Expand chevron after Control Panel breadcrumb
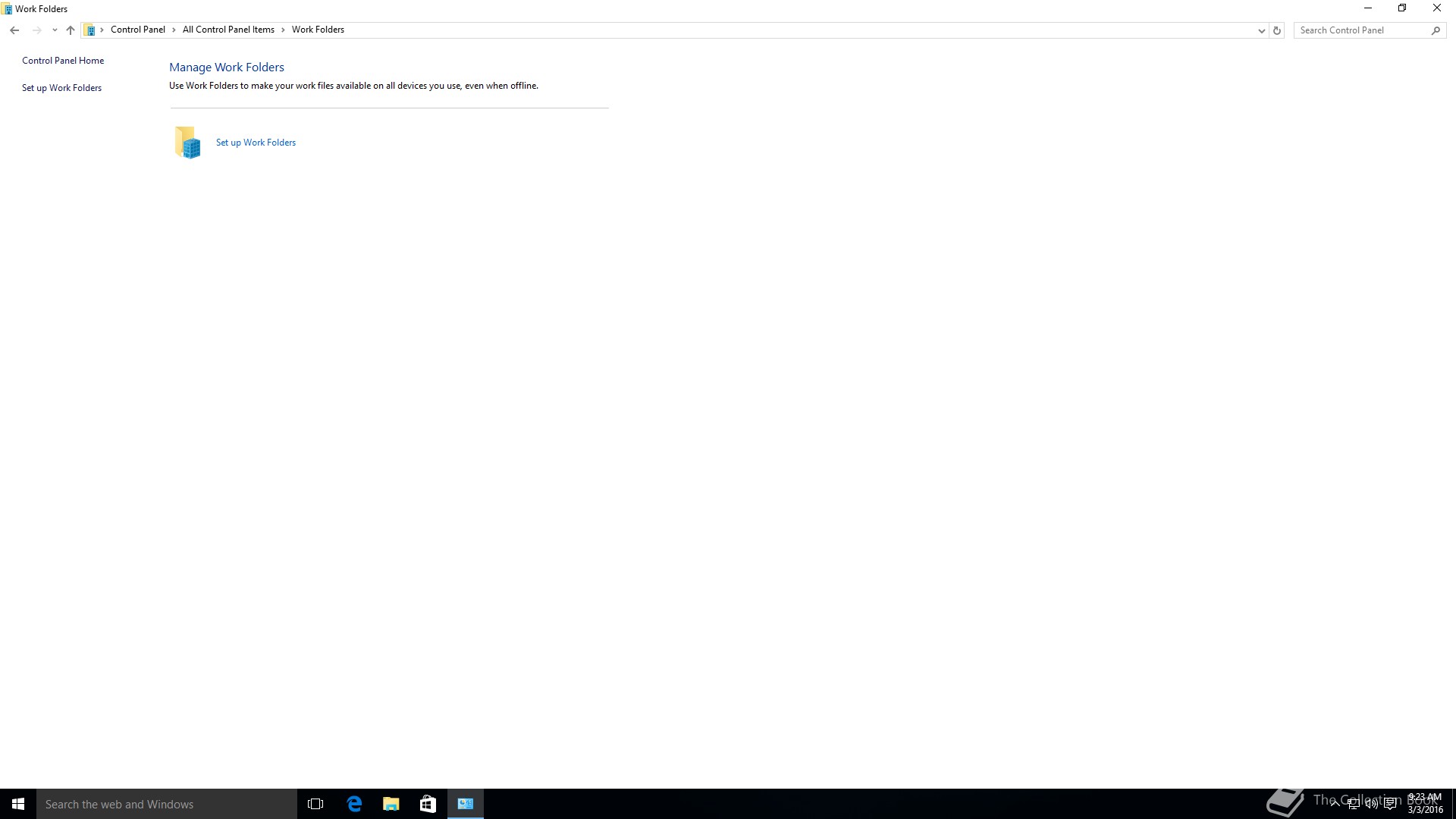This screenshot has width=1456, height=819. pyautogui.click(x=174, y=30)
